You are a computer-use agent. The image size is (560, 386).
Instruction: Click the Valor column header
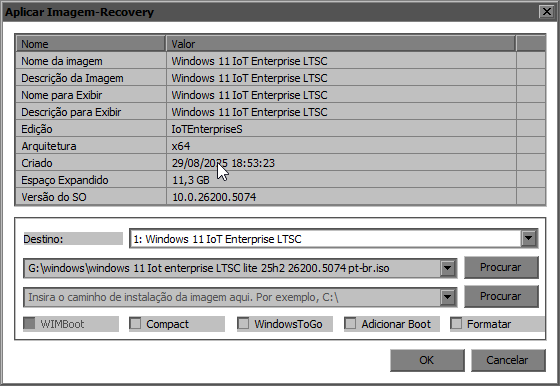[341, 44]
